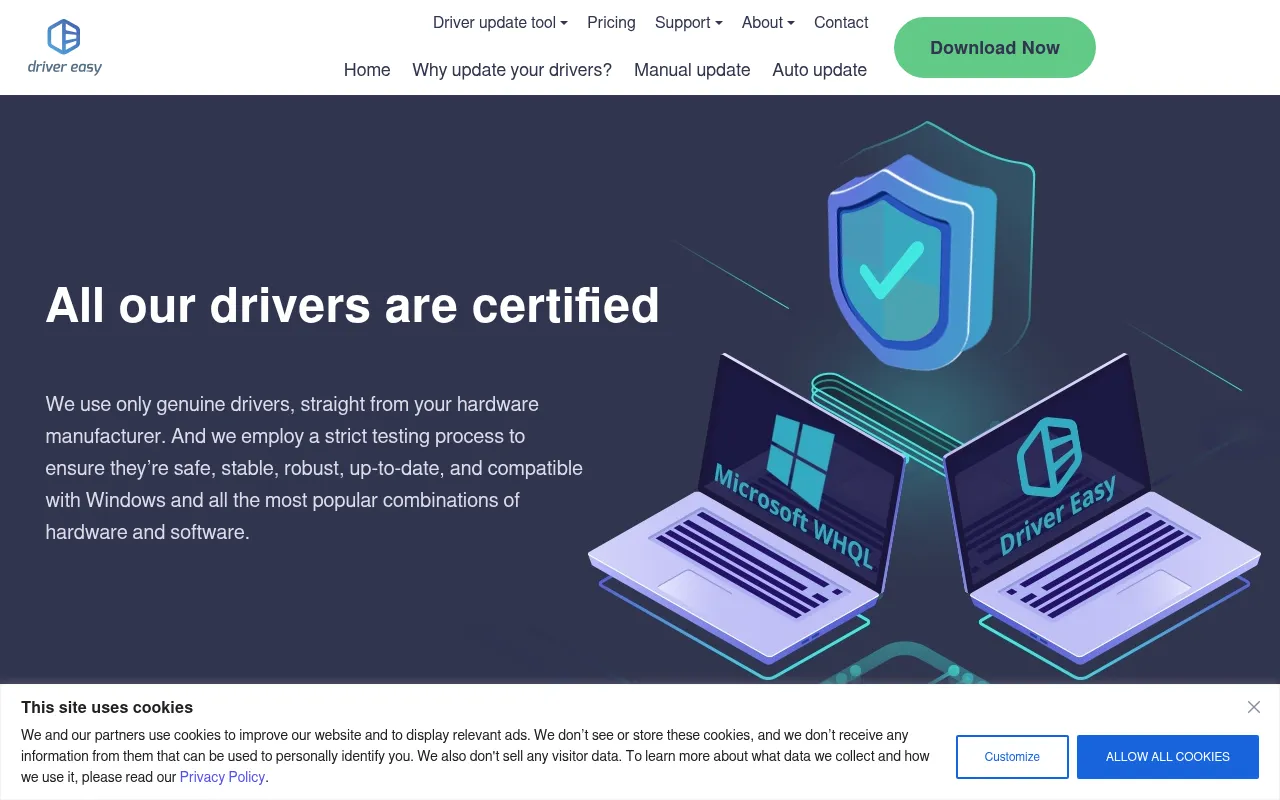Open Why update your drivers? section
This screenshot has width=1280, height=800.
(512, 70)
